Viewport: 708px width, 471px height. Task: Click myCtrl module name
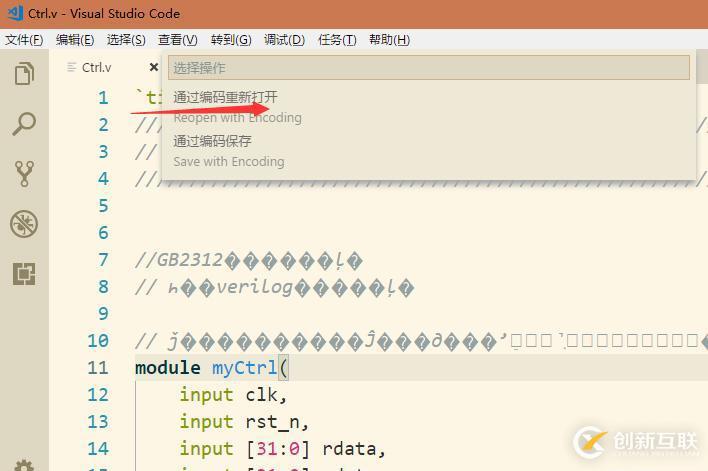pos(245,368)
